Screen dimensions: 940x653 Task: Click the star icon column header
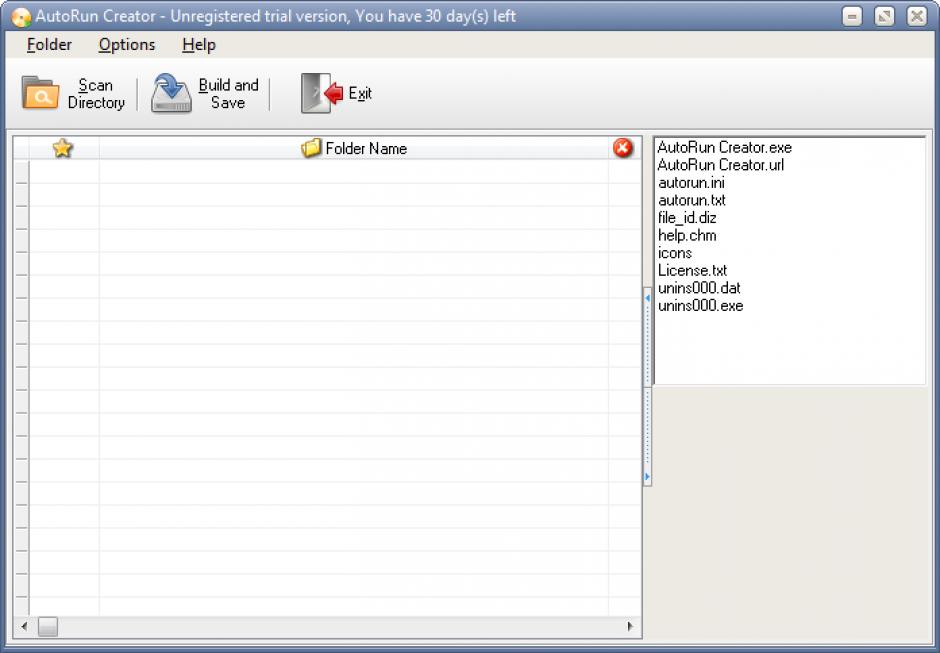pos(62,148)
